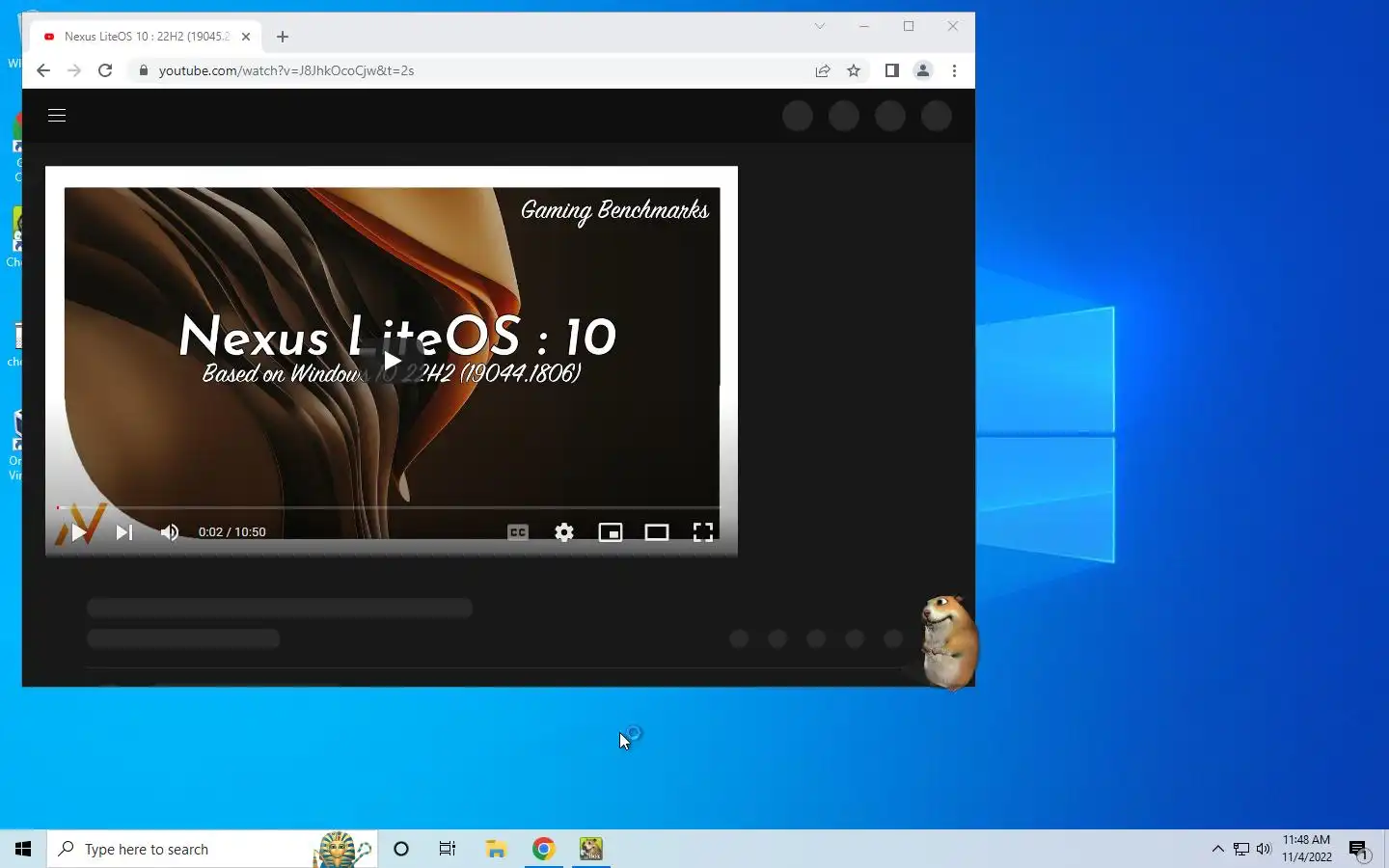Open Chrome side panel

(x=892, y=70)
